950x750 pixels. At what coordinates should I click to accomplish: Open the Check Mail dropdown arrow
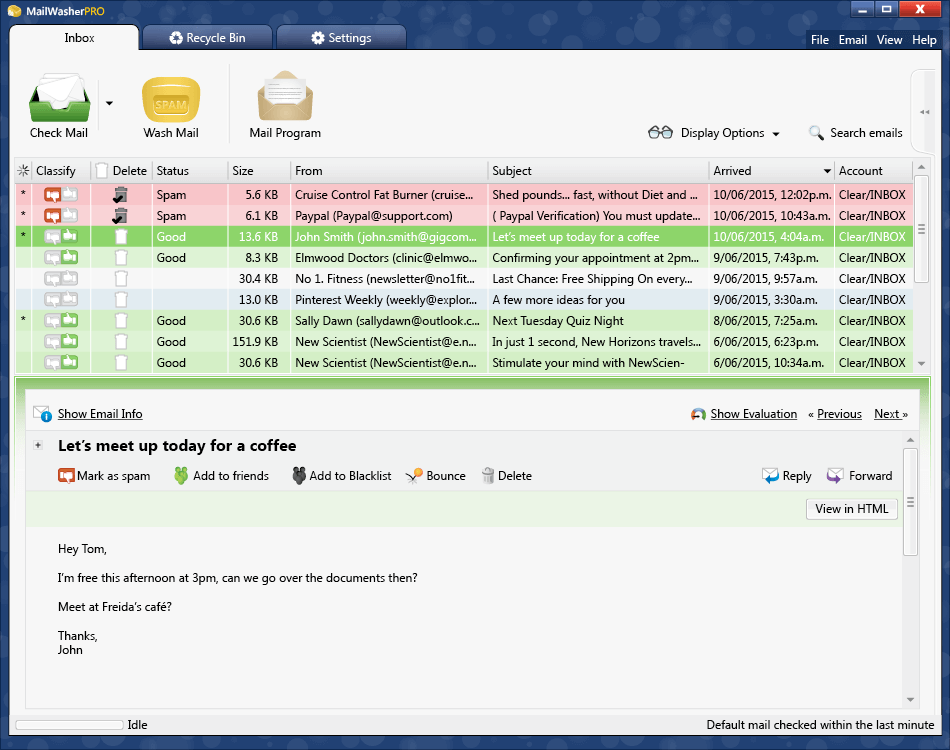110,102
